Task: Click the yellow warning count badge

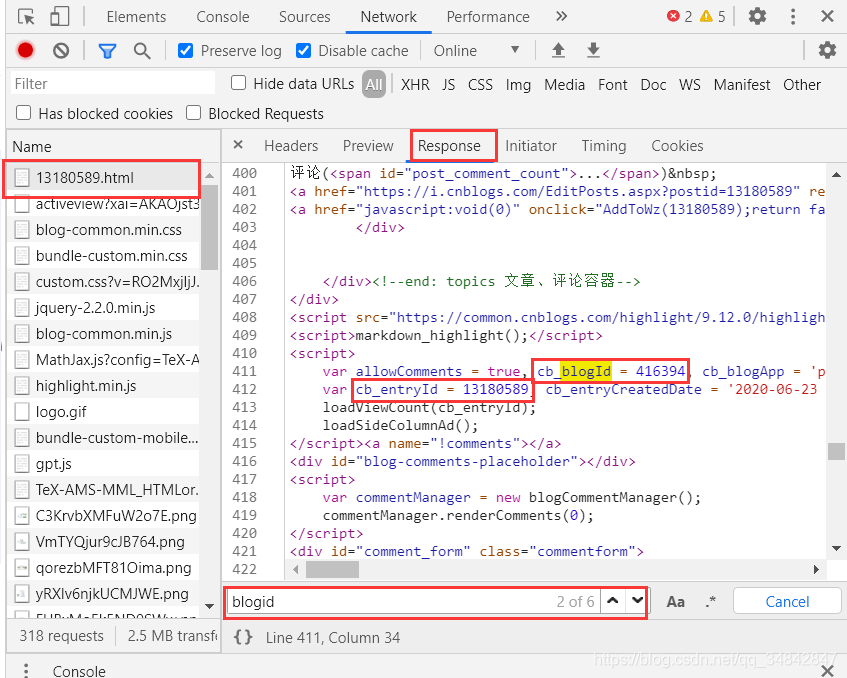Action: 712,16
